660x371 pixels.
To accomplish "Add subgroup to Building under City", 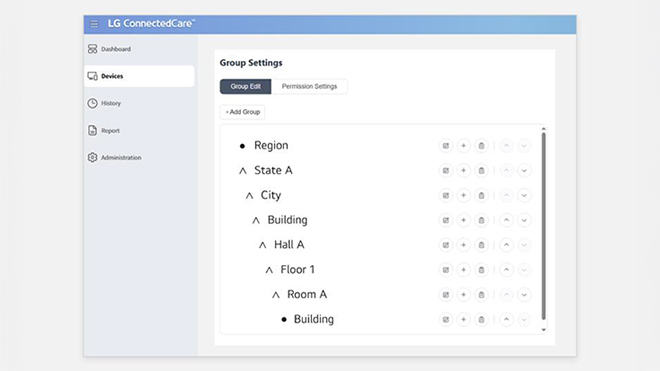I will [x=463, y=220].
